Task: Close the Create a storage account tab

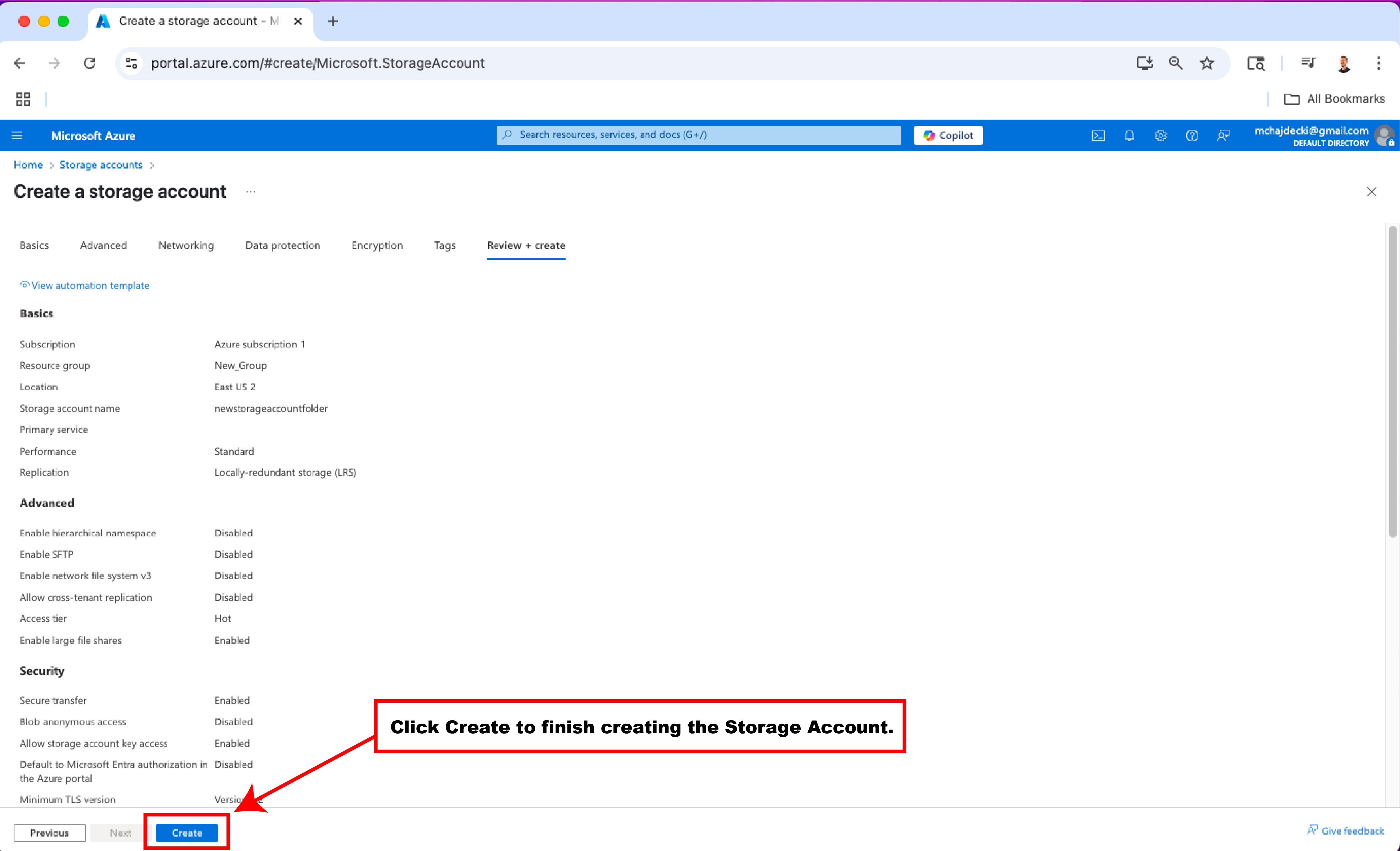Action: (x=298, y=22)
